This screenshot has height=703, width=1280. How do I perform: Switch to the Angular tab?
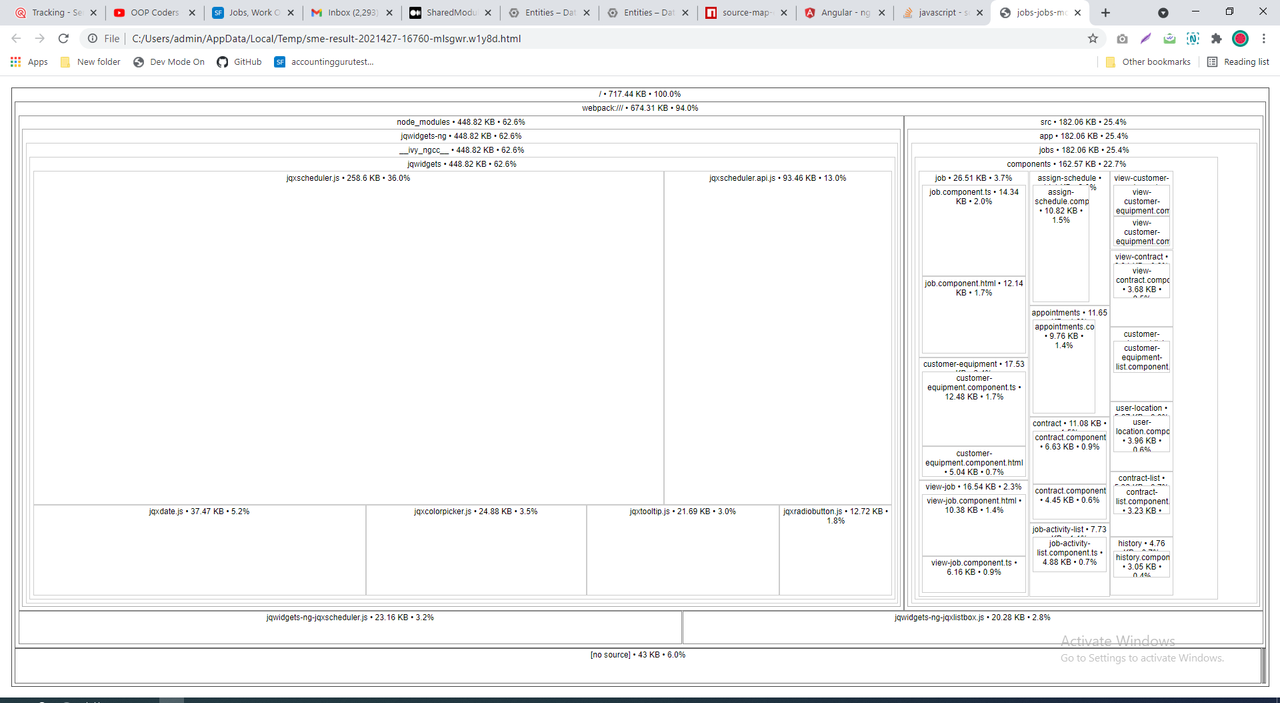[x=844, y=13]
